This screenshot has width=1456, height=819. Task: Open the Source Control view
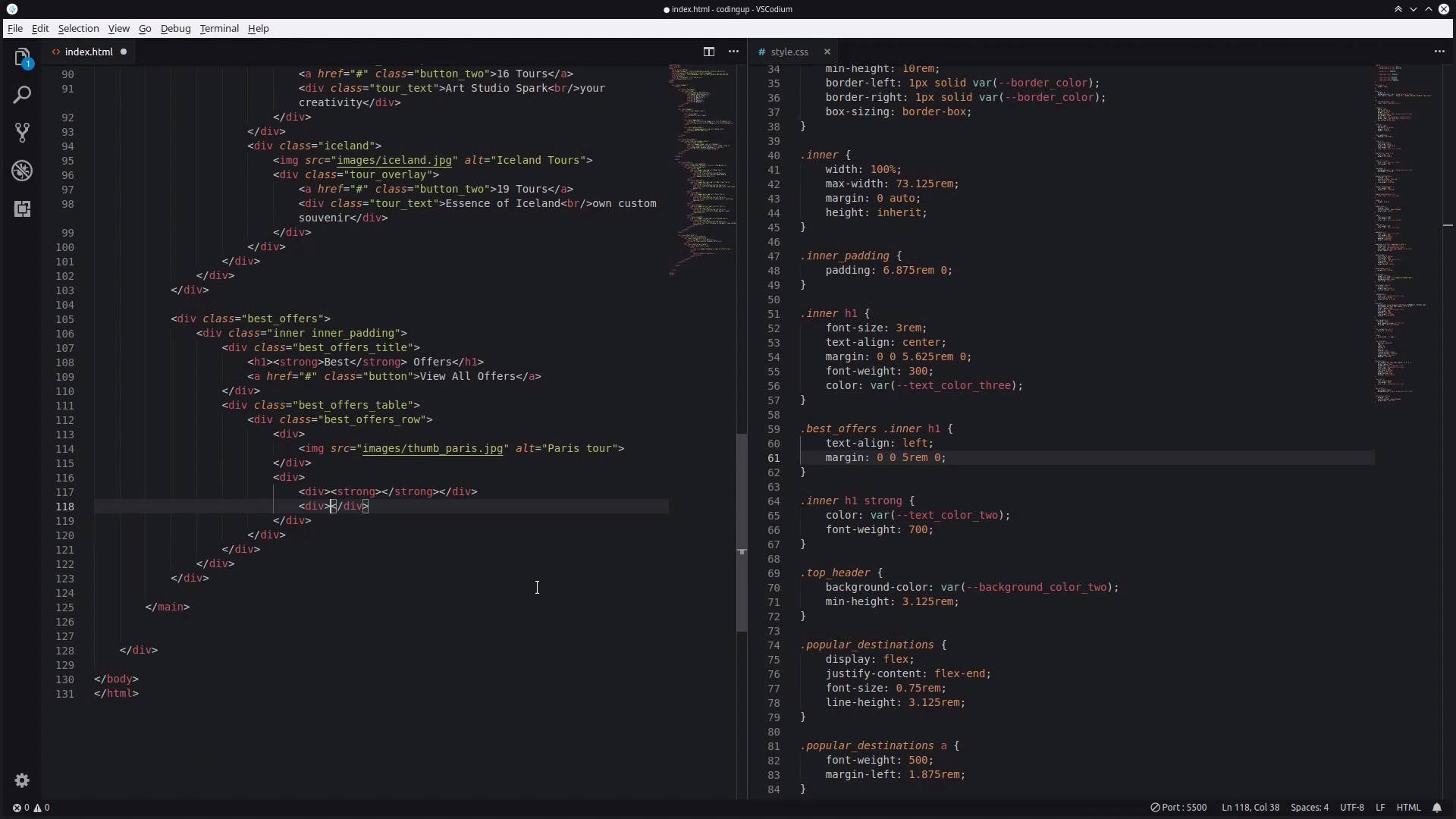pyautogui.click(x=22, y=133)
